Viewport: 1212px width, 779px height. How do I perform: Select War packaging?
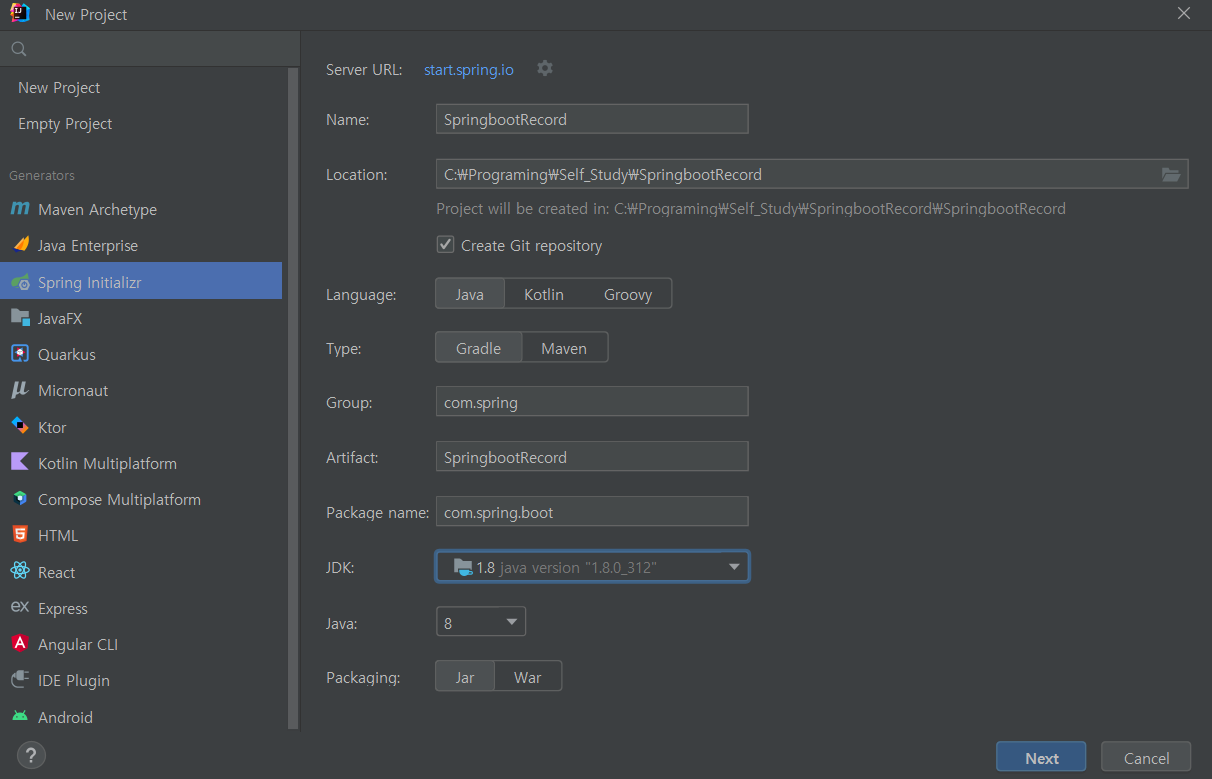click(528, 677)
